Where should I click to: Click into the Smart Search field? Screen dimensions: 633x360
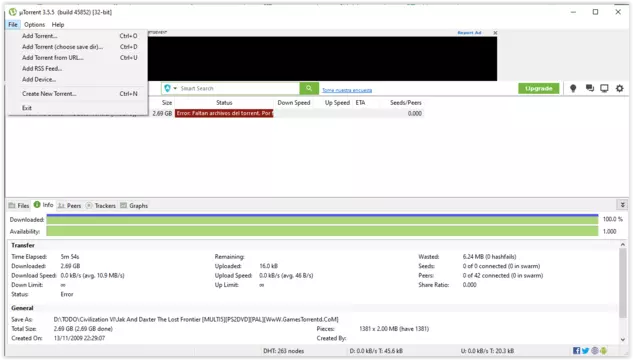(x=239, y=88)
